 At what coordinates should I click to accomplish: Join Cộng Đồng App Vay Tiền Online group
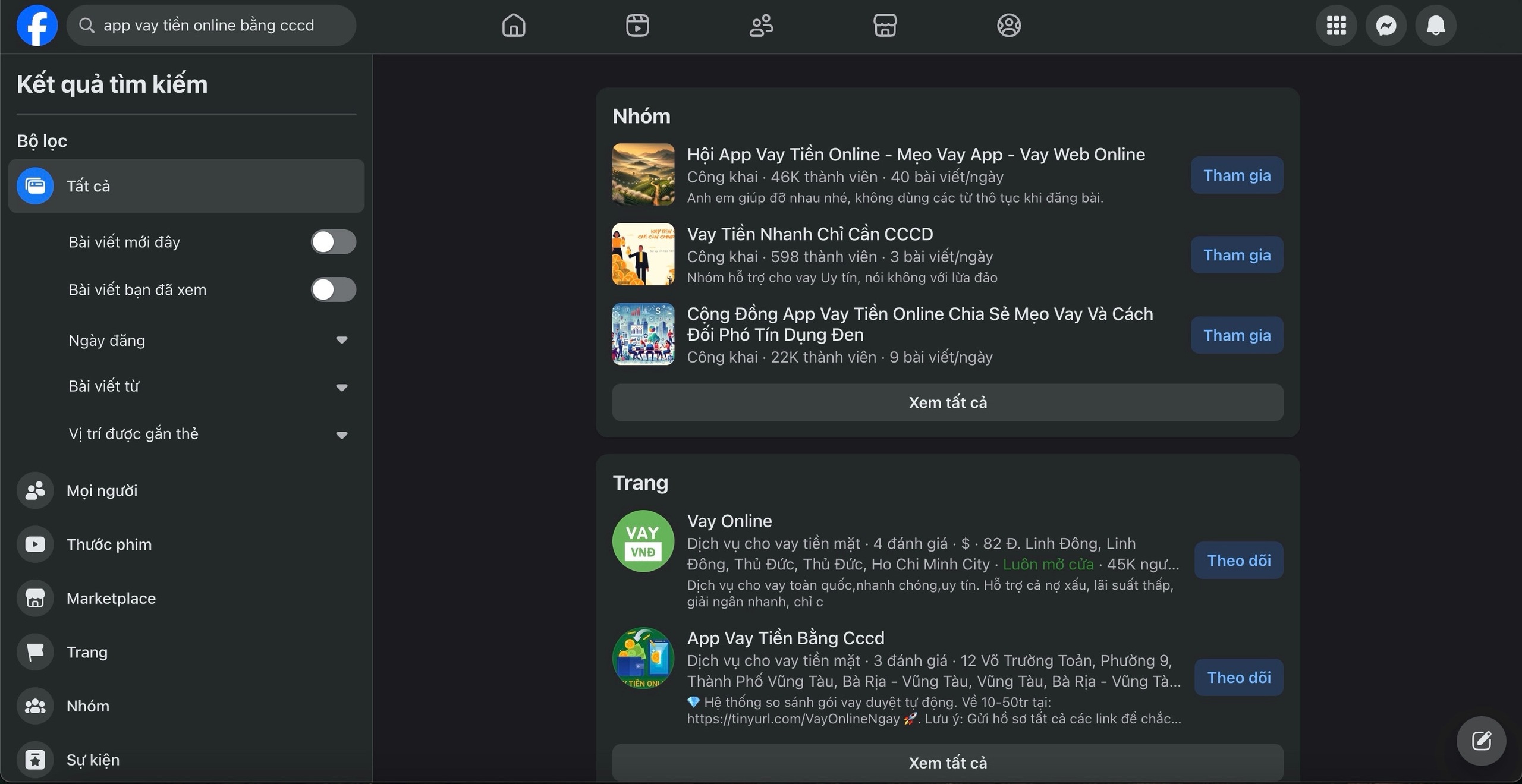pyautogui.click(x=1237, y=335)
